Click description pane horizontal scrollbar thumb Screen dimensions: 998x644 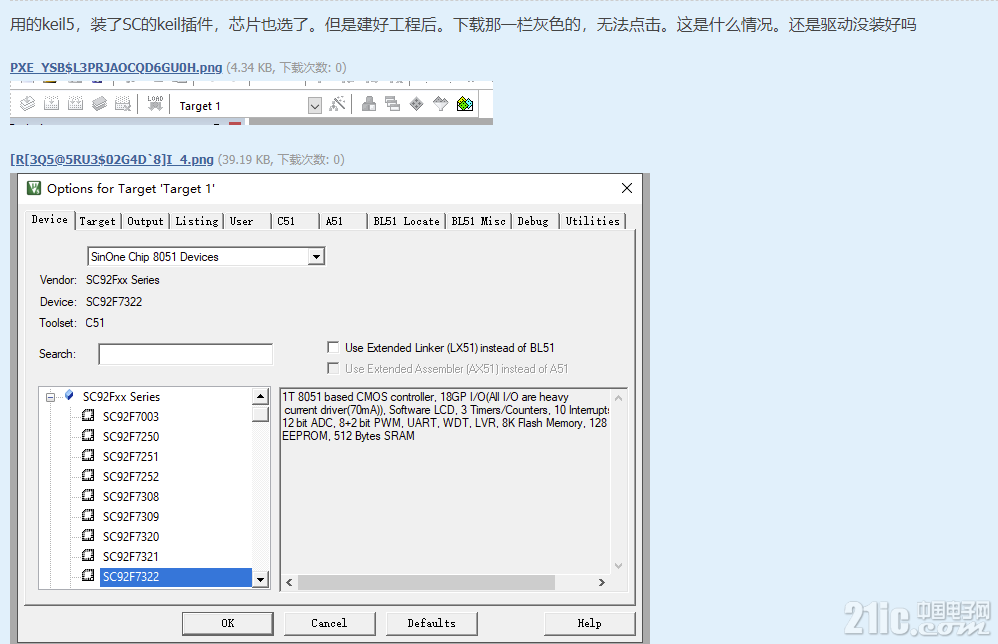click(x=426, y=582)
